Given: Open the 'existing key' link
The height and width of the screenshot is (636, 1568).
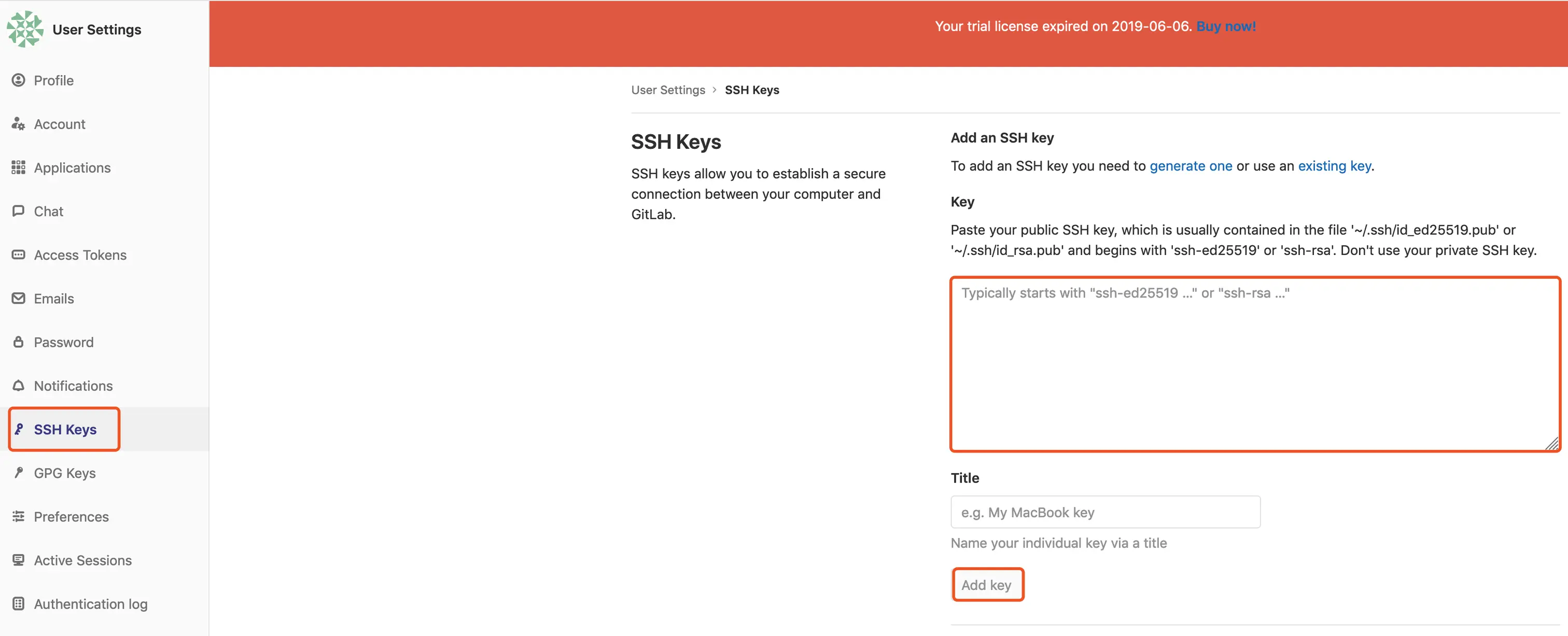Looking at the screenshot, I should [x=1334, y=166].
